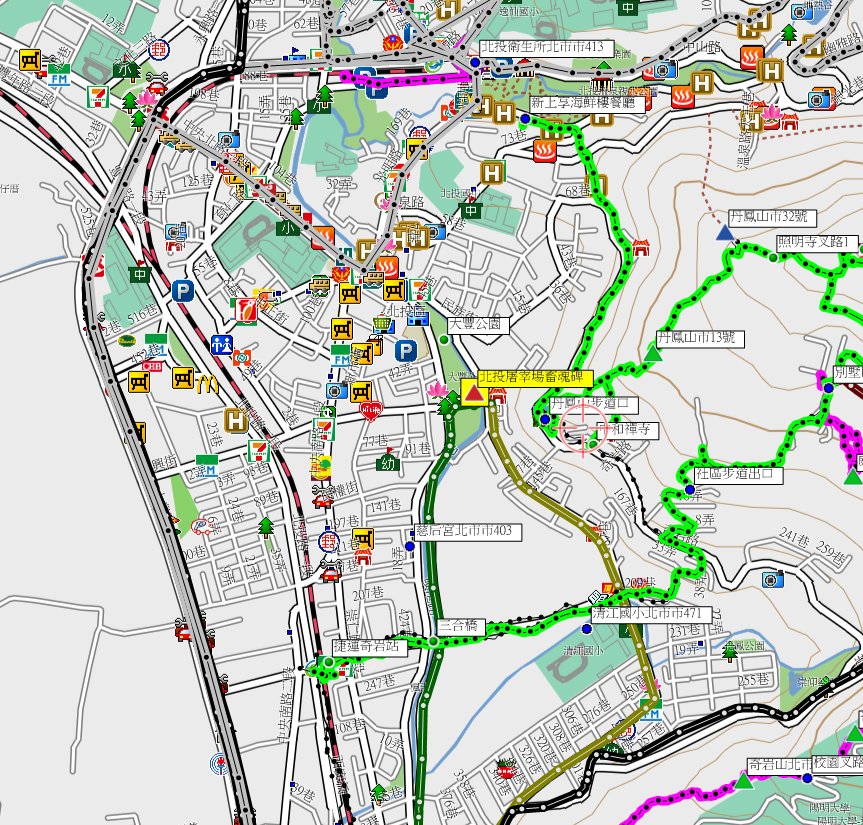Click the red triangle waypoint marker
863x825 pixels.
[474, 394]
